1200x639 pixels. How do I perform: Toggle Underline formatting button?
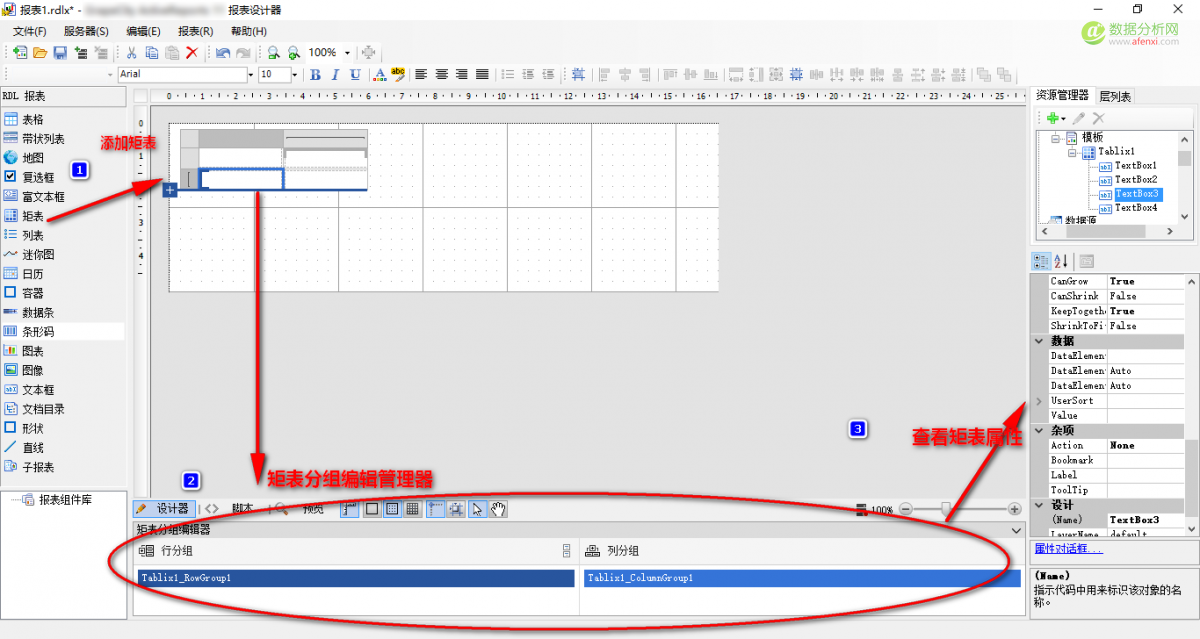(354, 75)
